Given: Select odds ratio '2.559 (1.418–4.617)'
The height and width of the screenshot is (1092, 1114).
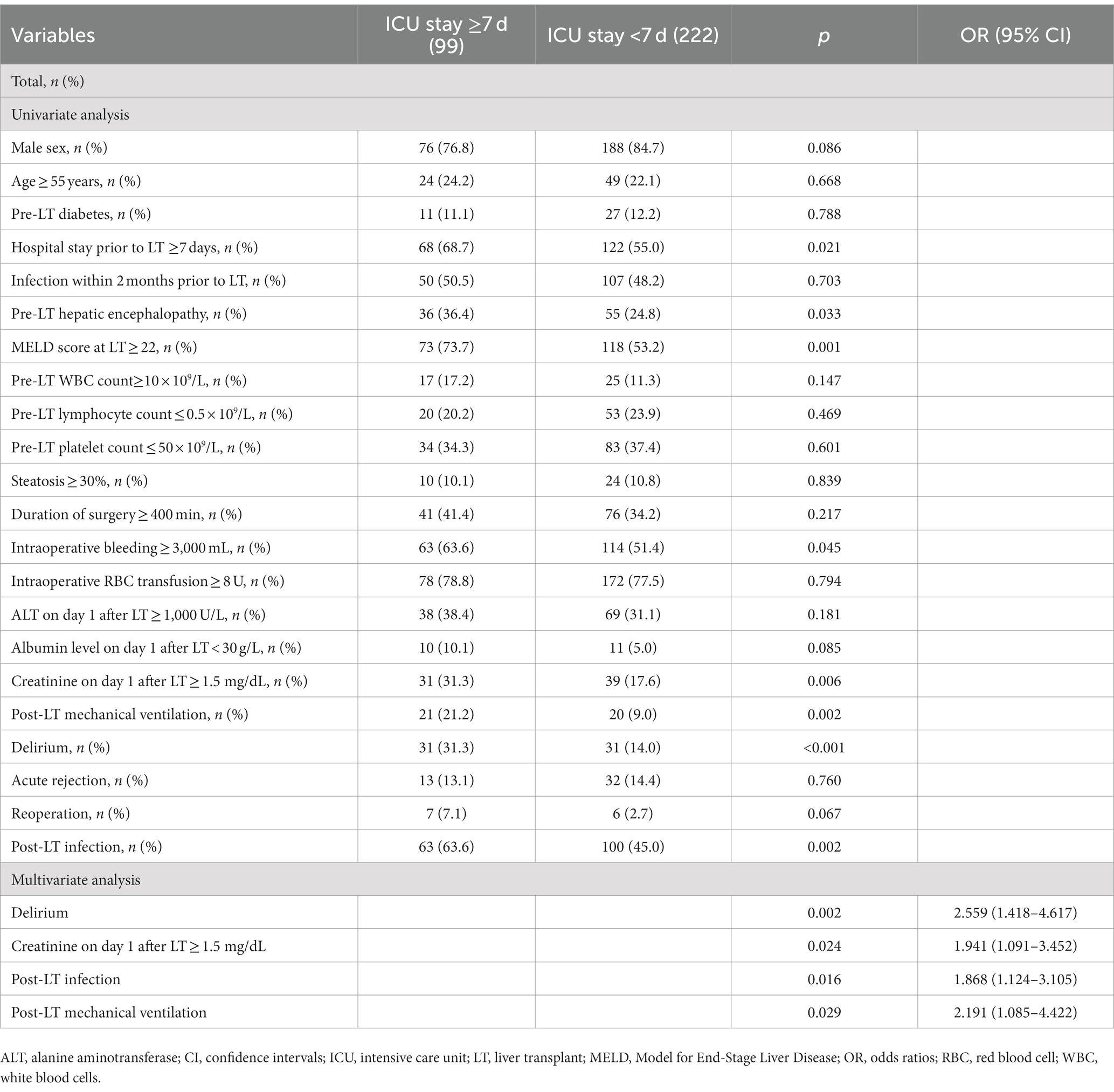Looking at the screenshot, I should 1015,913.
